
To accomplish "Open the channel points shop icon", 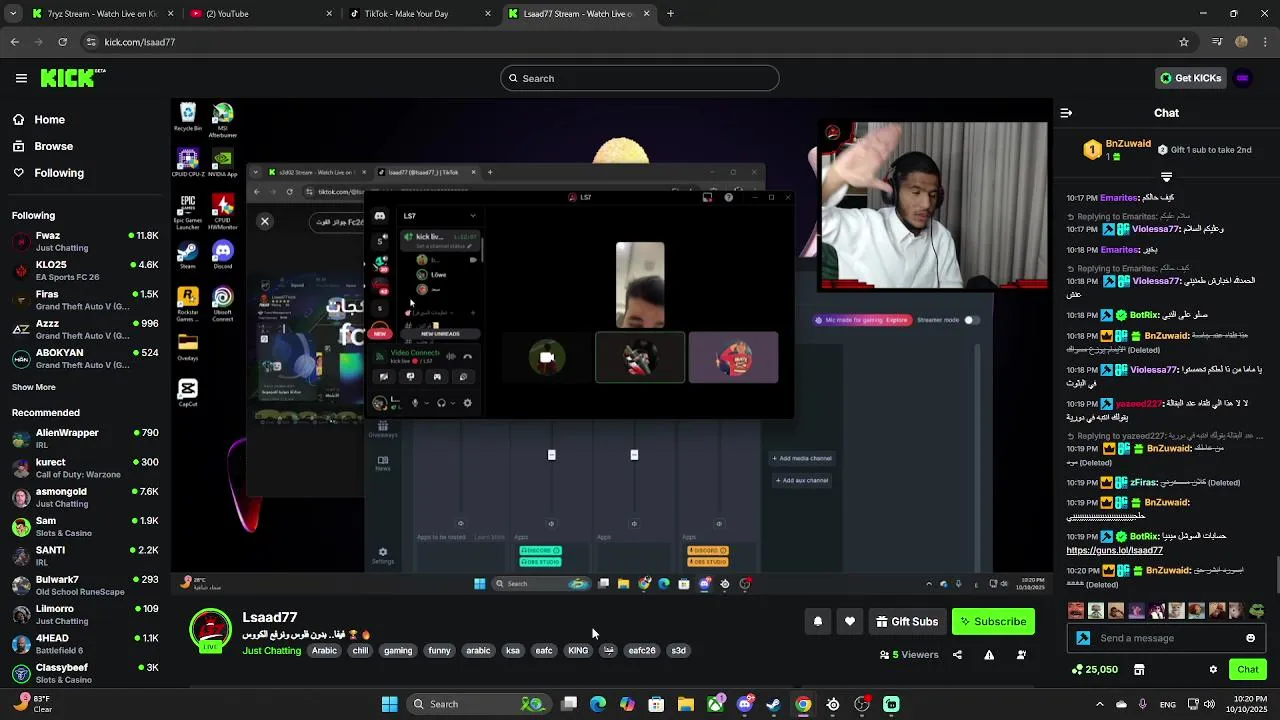I will [1138, 669].
